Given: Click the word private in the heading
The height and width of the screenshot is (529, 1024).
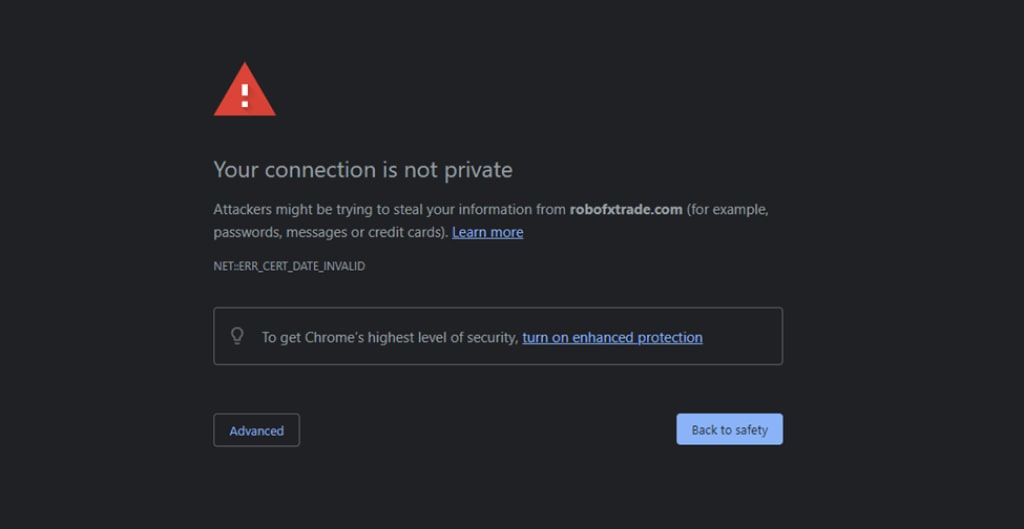Looking at the screenshot, I should [478, 171].
